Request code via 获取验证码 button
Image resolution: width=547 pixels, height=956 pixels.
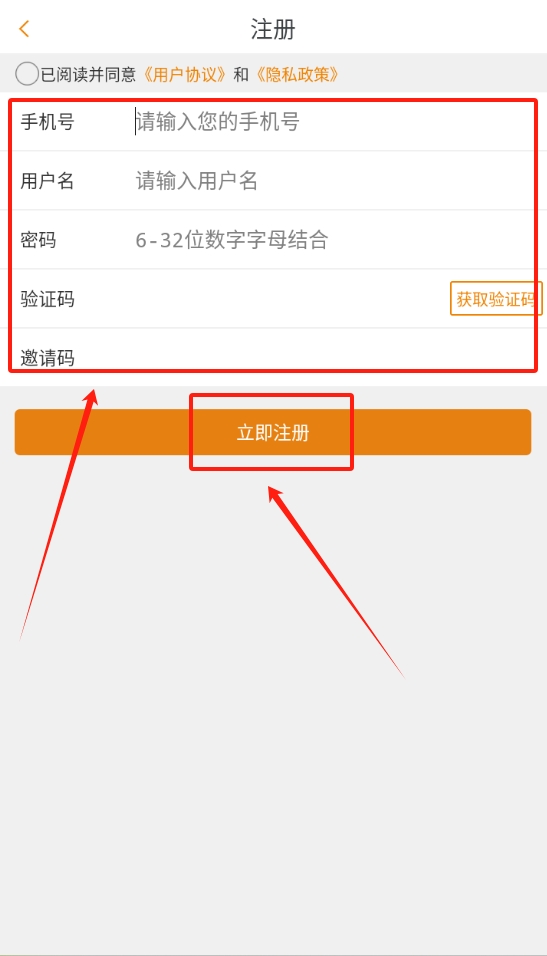pos(496,299)
